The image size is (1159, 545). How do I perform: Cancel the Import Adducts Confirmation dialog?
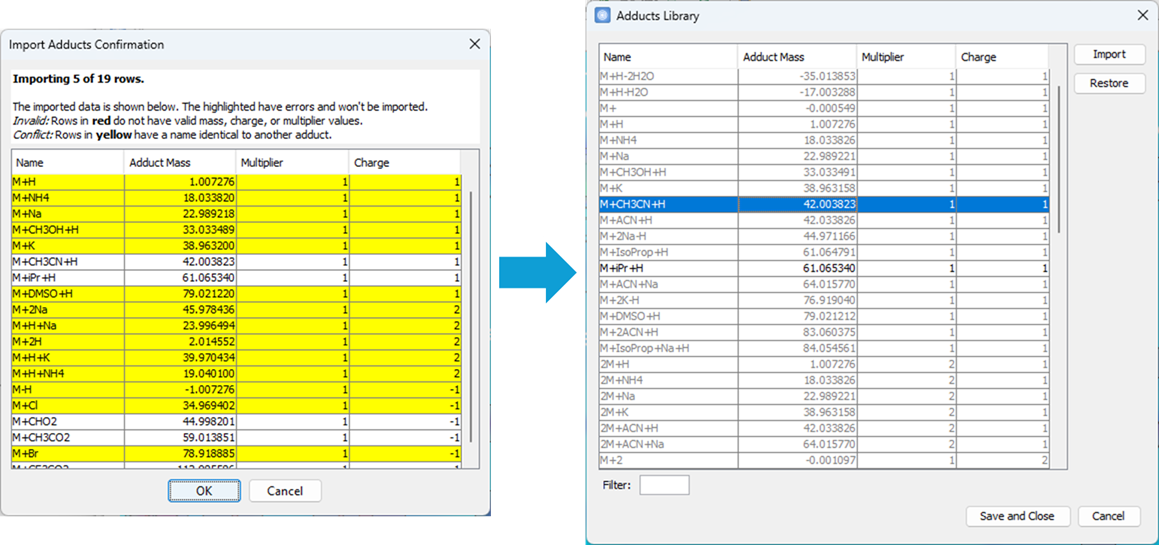pyautogui.click(x=284, y=491)
